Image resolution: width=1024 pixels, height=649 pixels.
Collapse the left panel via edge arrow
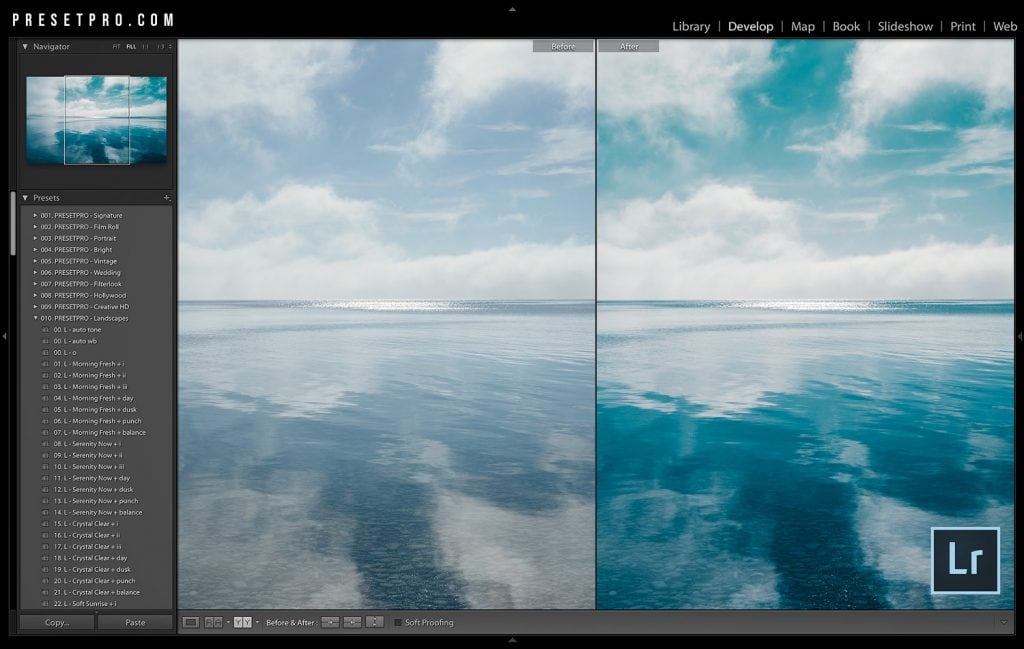point(5,336)
